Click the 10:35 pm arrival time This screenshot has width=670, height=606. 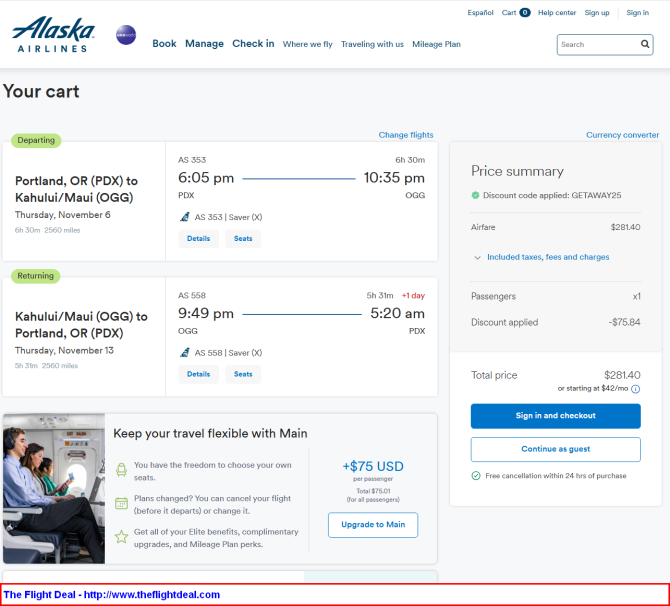click(394, 177)
